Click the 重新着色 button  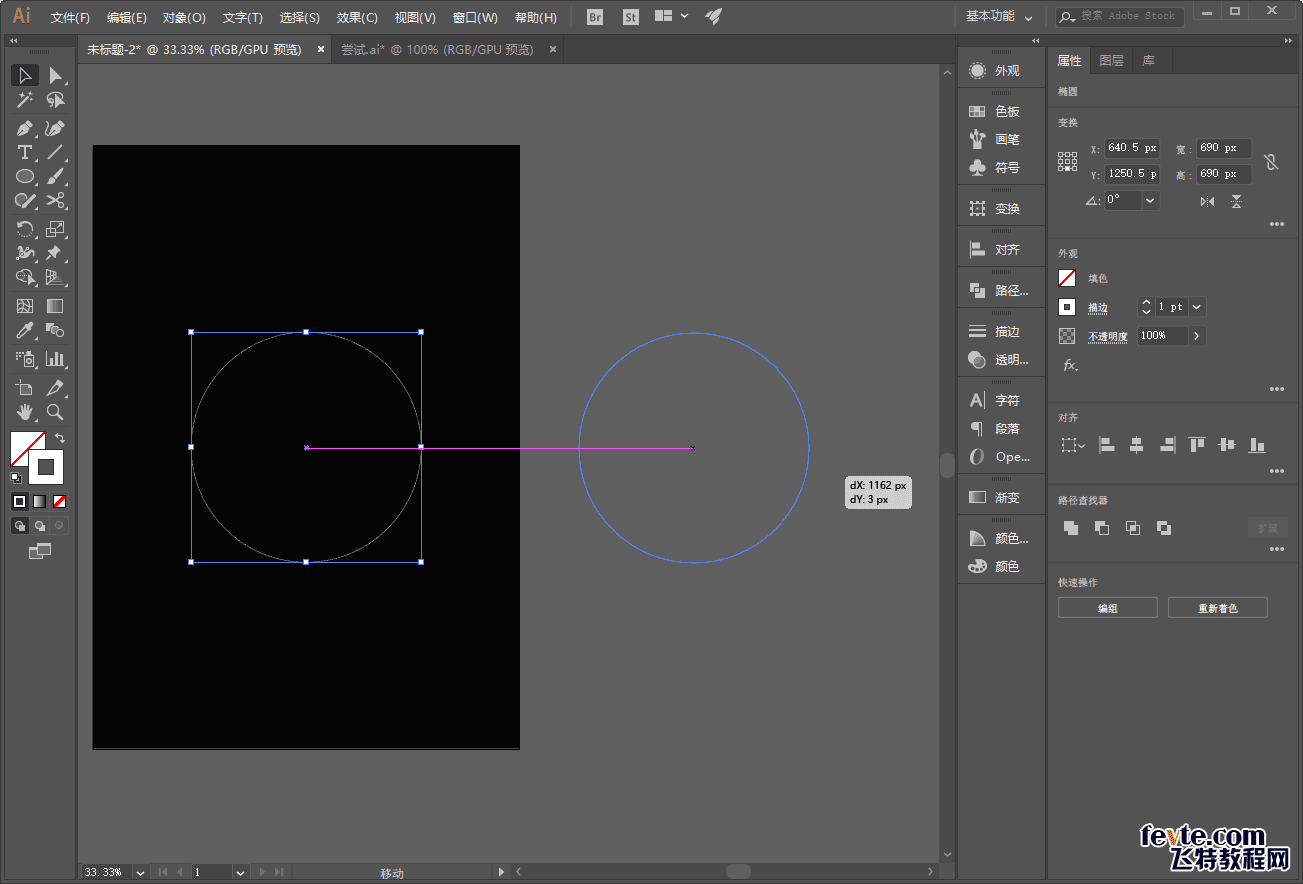click(x=1217, y=608)
